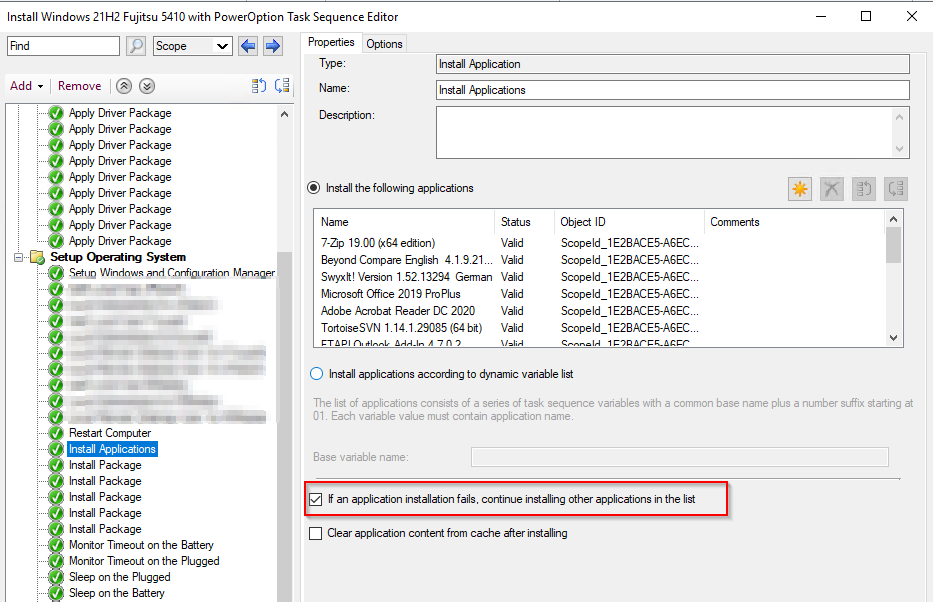Select Sleep on the Battery step
The width and height of the screenshot is (933, 602).
point(117,593)
